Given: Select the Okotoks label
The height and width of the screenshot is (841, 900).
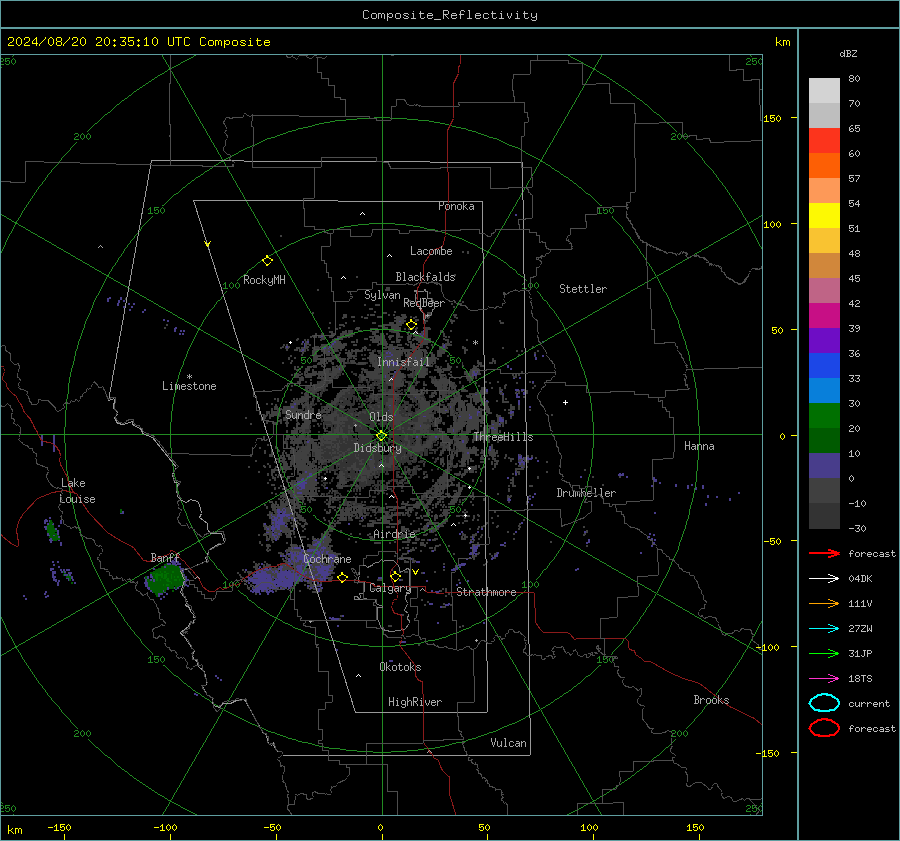Looking at the screenshot, I should pos(400,667).
